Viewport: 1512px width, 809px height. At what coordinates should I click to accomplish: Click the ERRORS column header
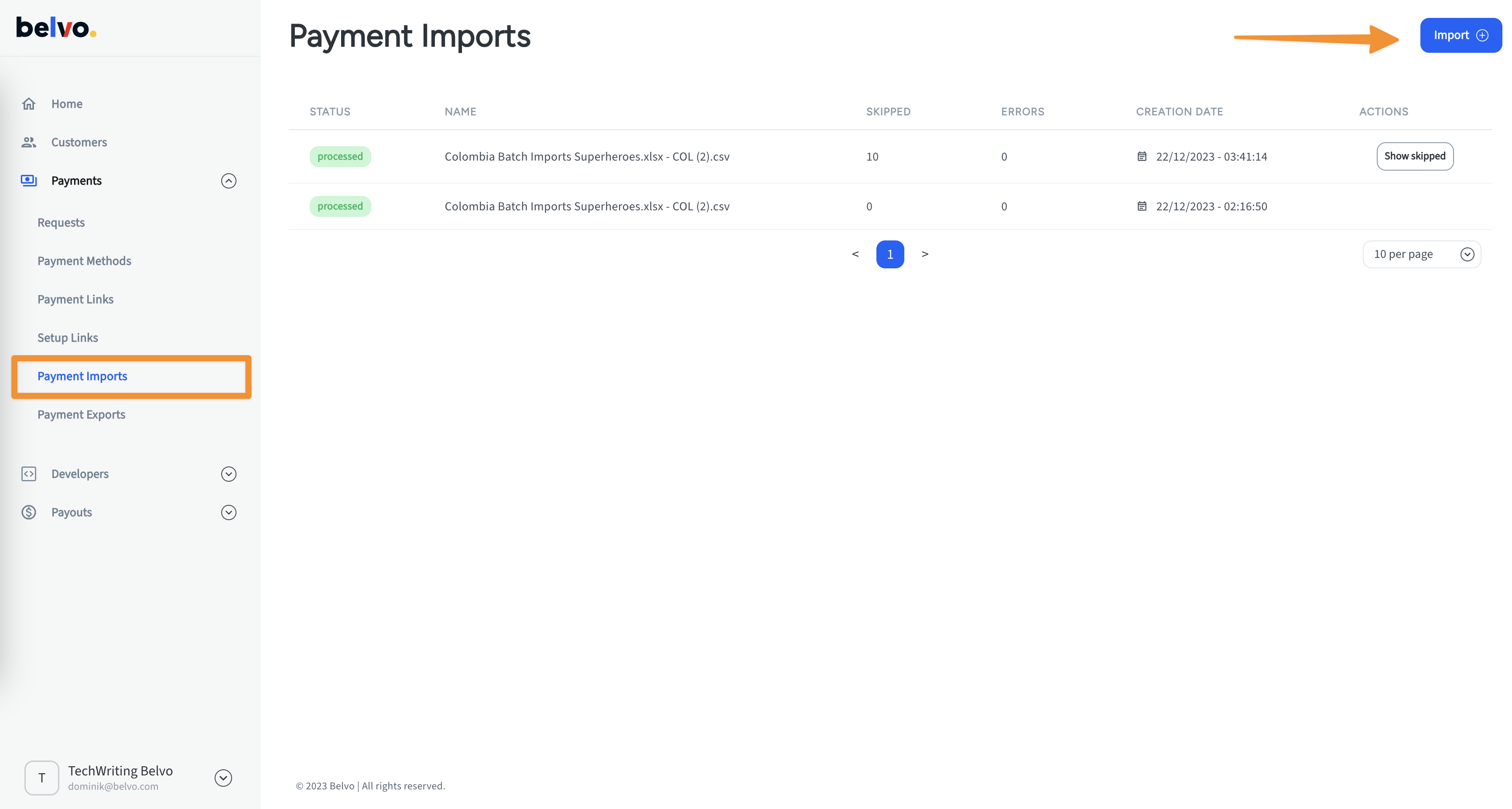[x=1023, y=112]
